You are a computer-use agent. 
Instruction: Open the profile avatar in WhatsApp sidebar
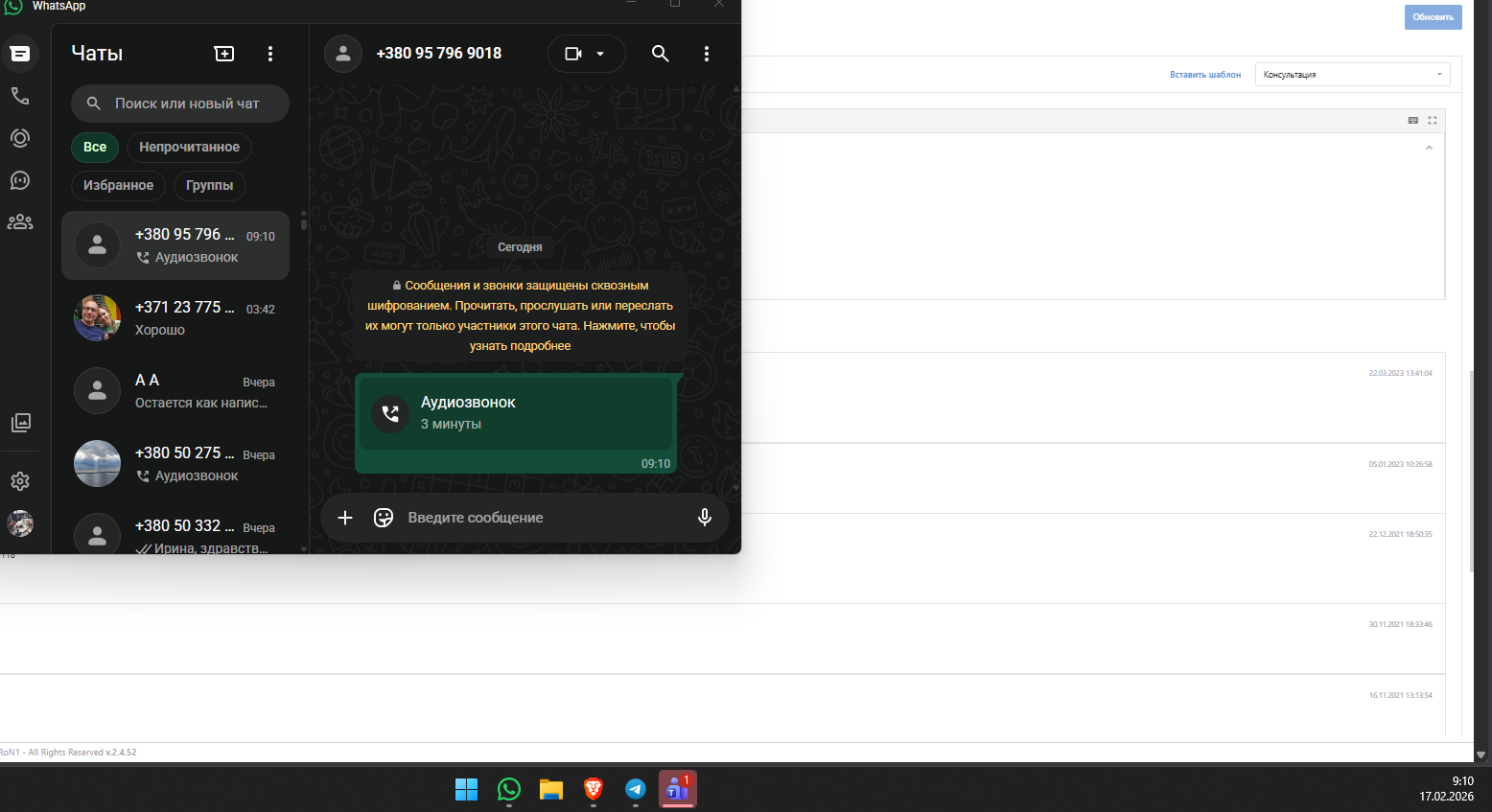tap(20, 523)
